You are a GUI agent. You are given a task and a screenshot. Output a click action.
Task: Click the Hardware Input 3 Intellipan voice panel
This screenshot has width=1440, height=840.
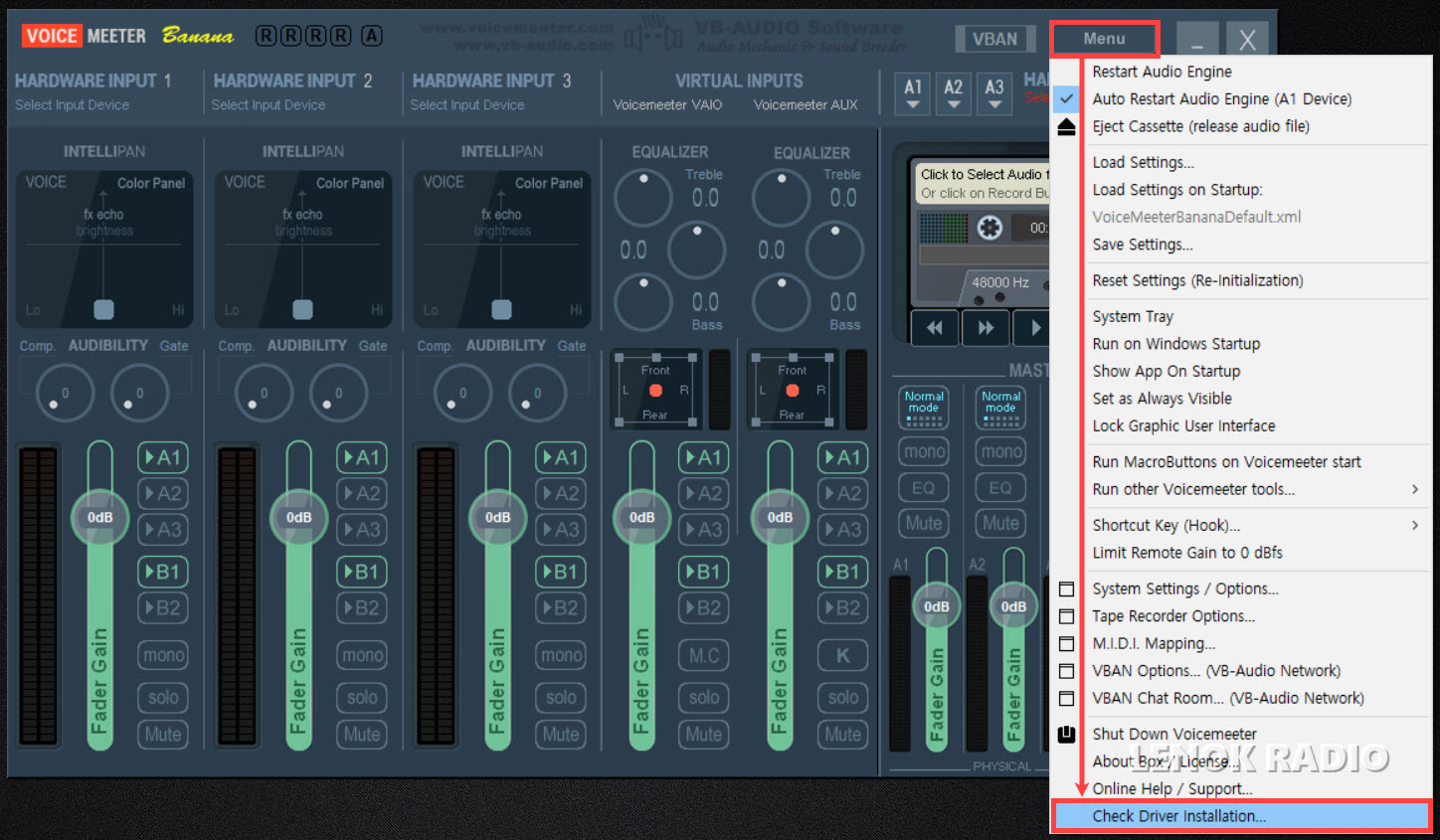coord(502,249)
